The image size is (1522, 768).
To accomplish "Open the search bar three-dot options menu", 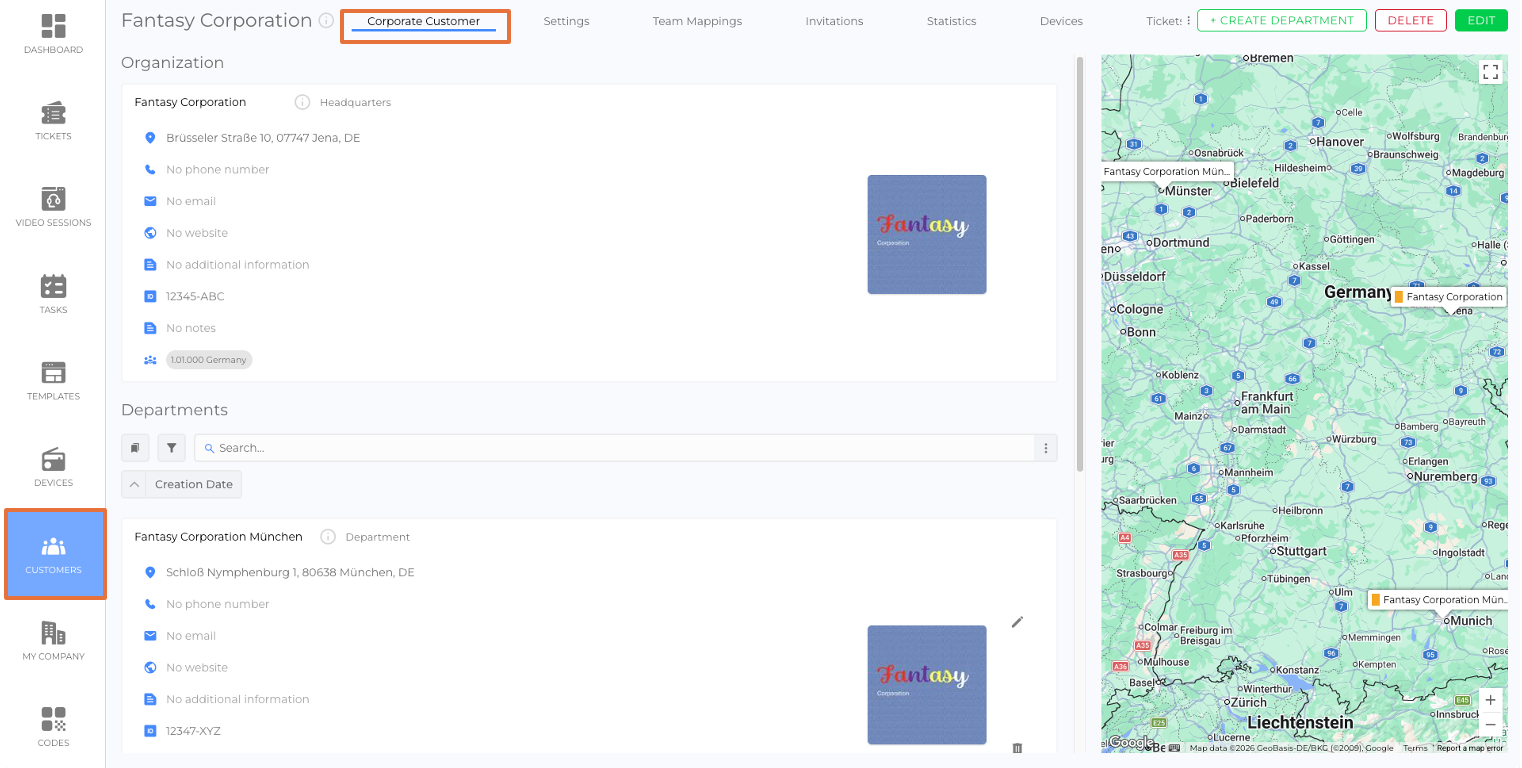I will pos(1045,448).
